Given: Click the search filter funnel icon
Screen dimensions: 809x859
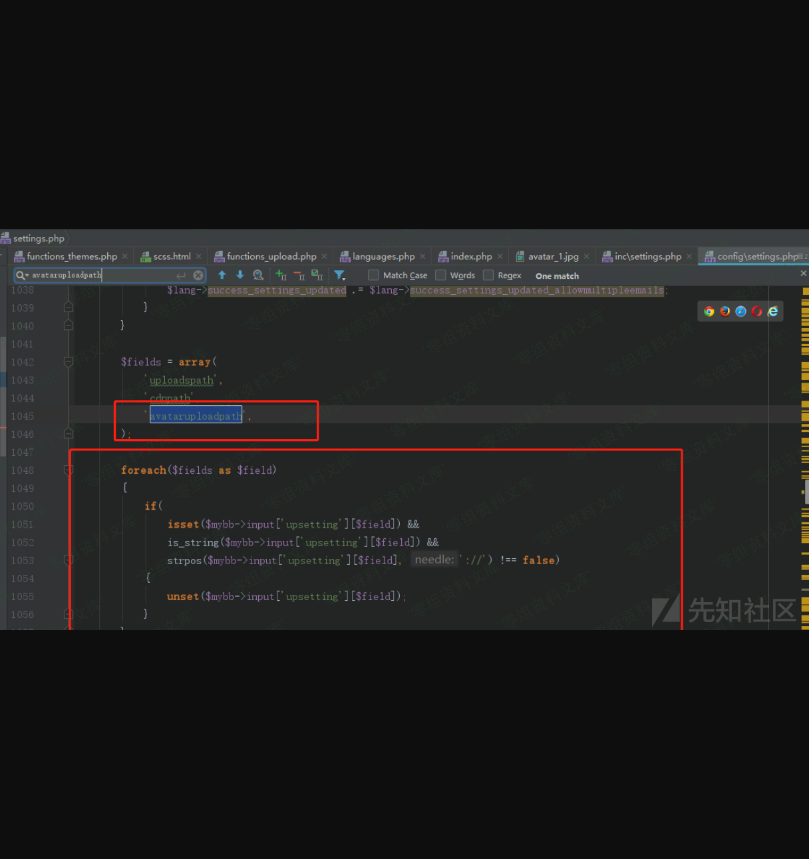Looking at the screenshot, I should [340, 275].
